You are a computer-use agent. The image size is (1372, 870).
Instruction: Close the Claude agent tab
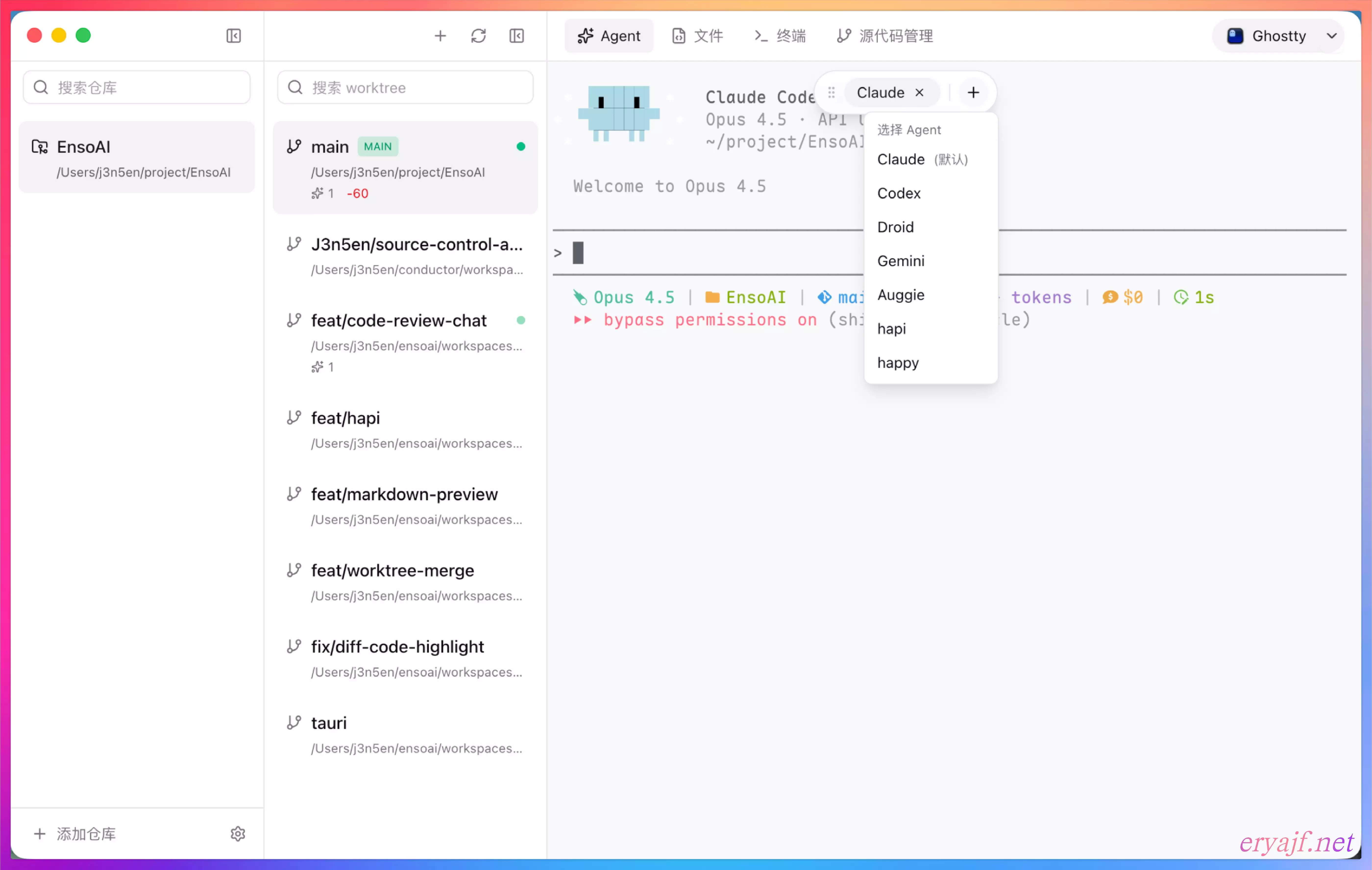point(919,92)
